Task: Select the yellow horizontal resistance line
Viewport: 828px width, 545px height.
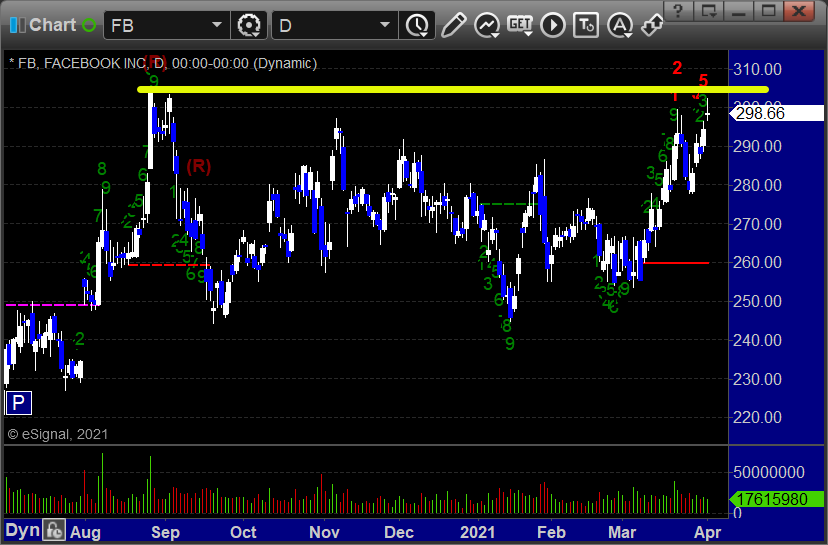Action: pos(453,89)
